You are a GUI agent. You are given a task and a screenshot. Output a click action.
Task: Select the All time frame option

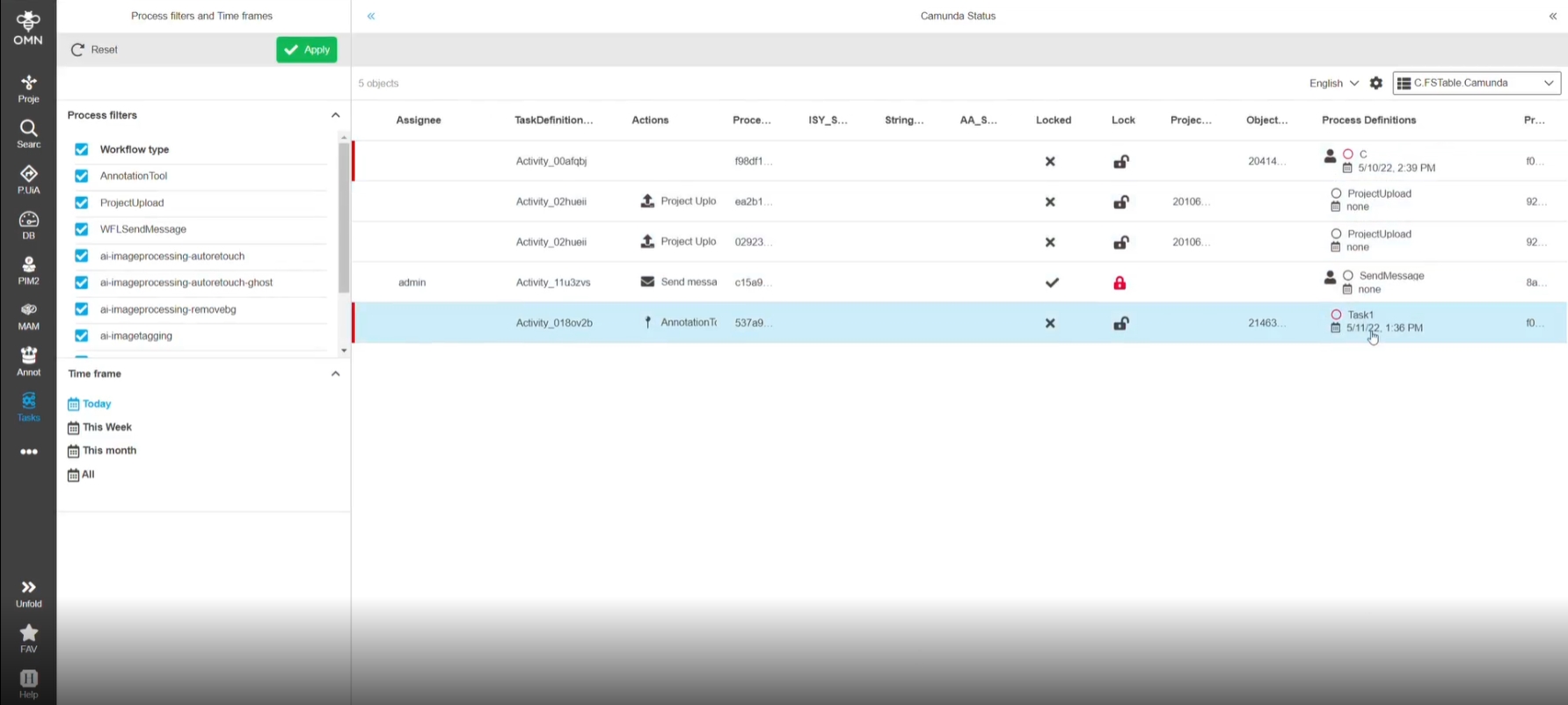coord(87,475)
